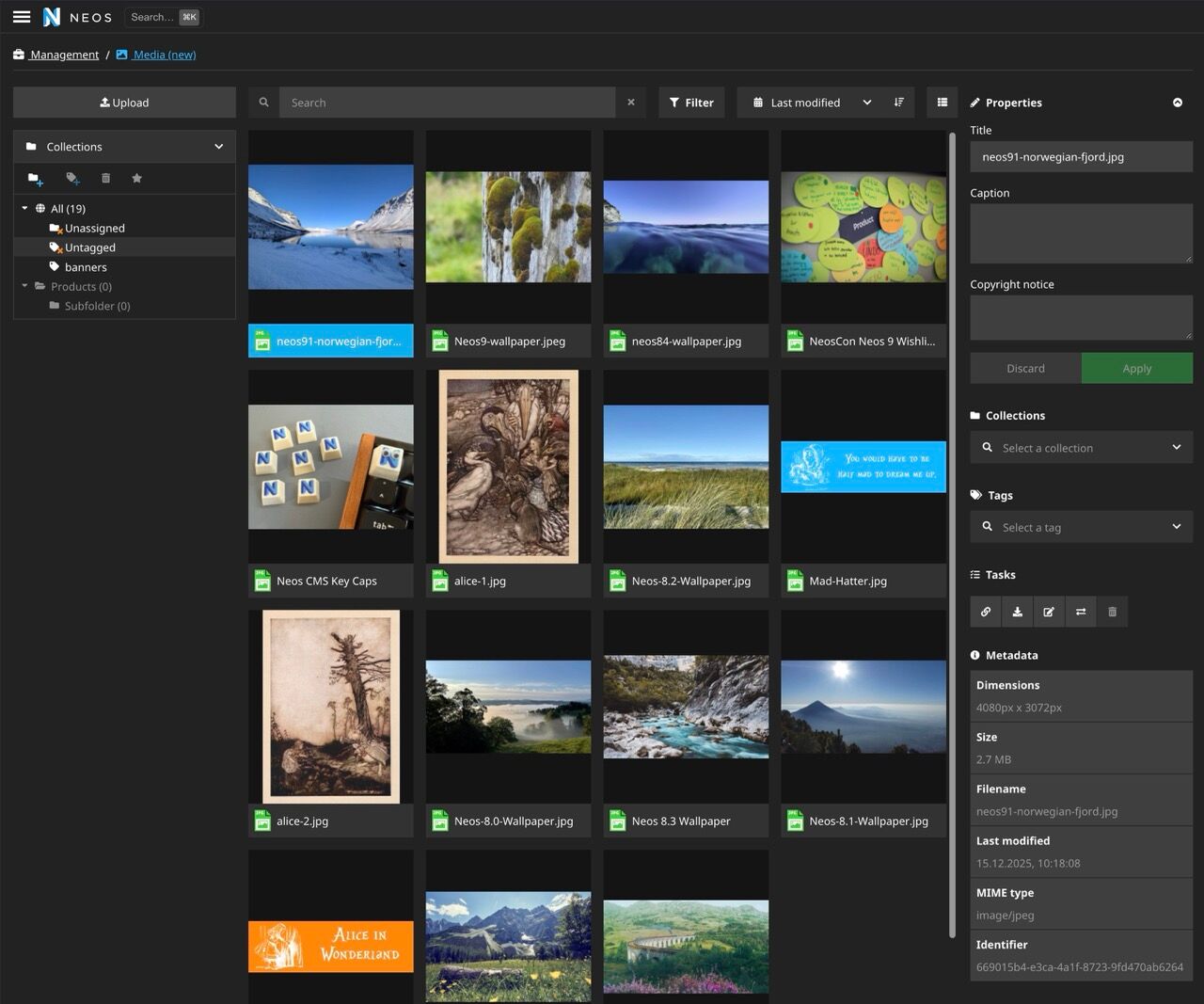Collapse the Properties panel
The image size is (1204, 1004).
coord(1178,103)
